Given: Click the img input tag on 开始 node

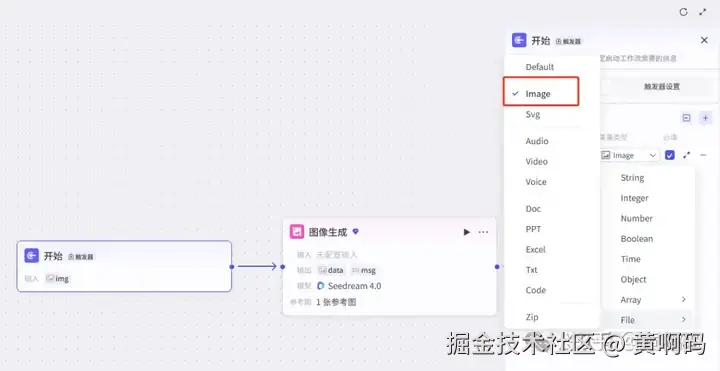Looking at the screenshot, I should click(x=57, y=278).
